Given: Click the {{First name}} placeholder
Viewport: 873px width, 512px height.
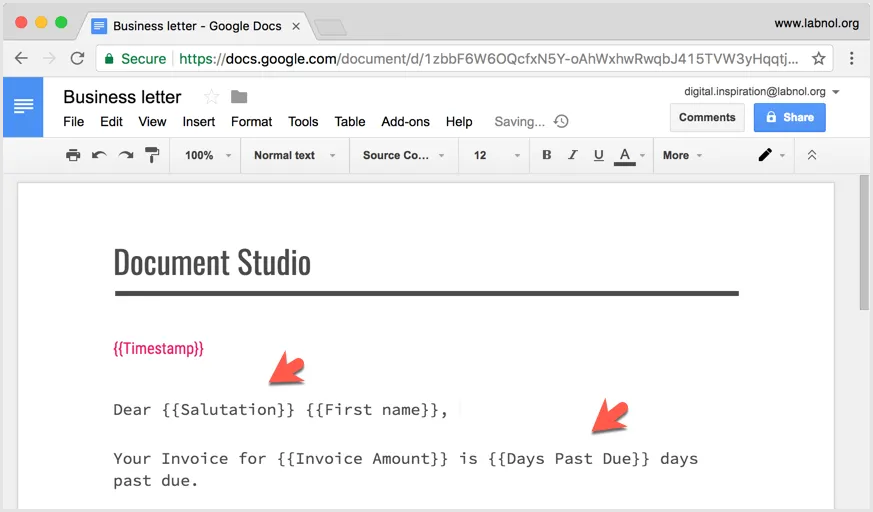Looking at the screenshot, I should click(373, 410).
